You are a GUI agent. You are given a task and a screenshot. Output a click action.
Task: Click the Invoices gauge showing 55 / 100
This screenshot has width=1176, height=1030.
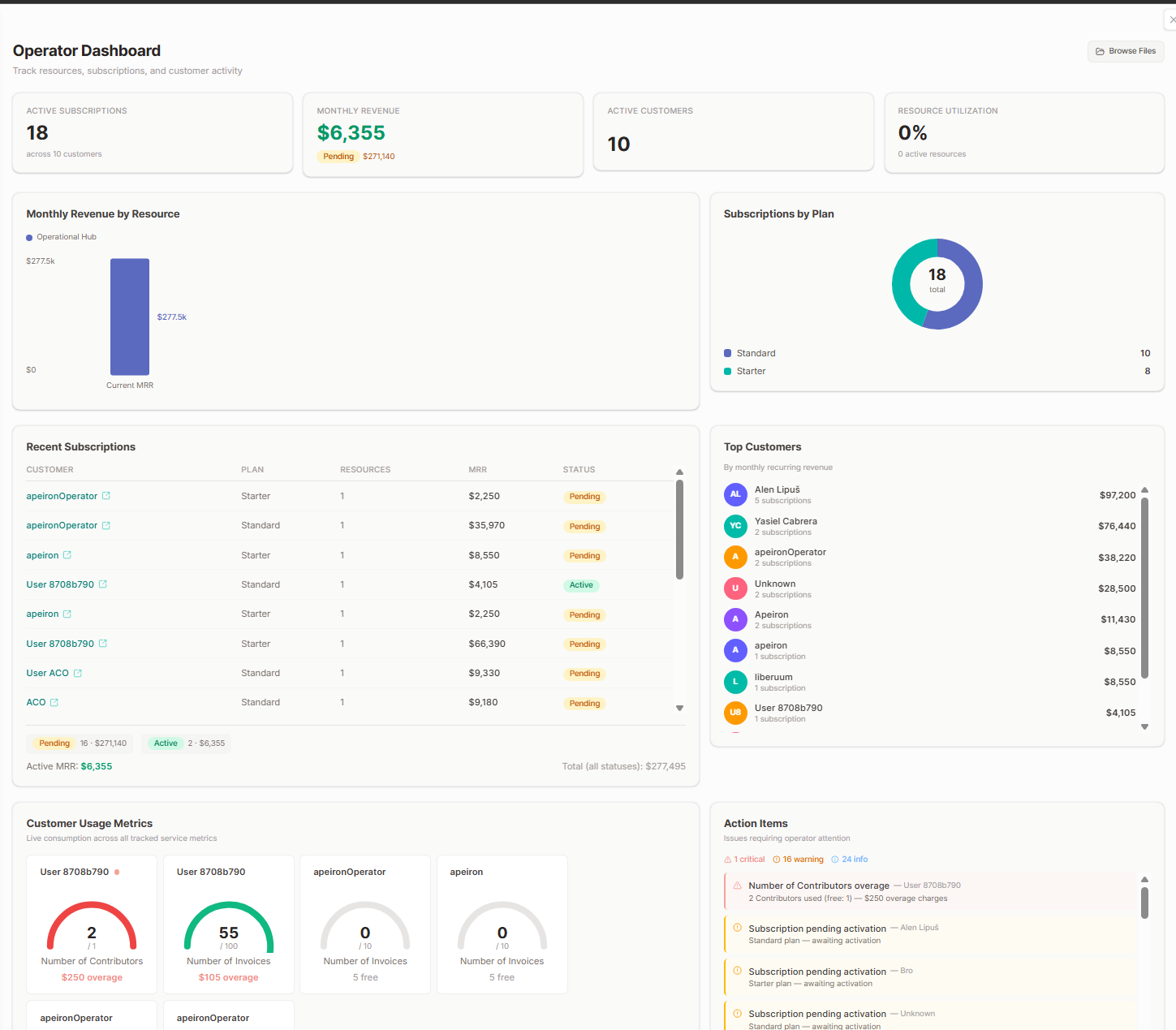click(x=229, y=926)
